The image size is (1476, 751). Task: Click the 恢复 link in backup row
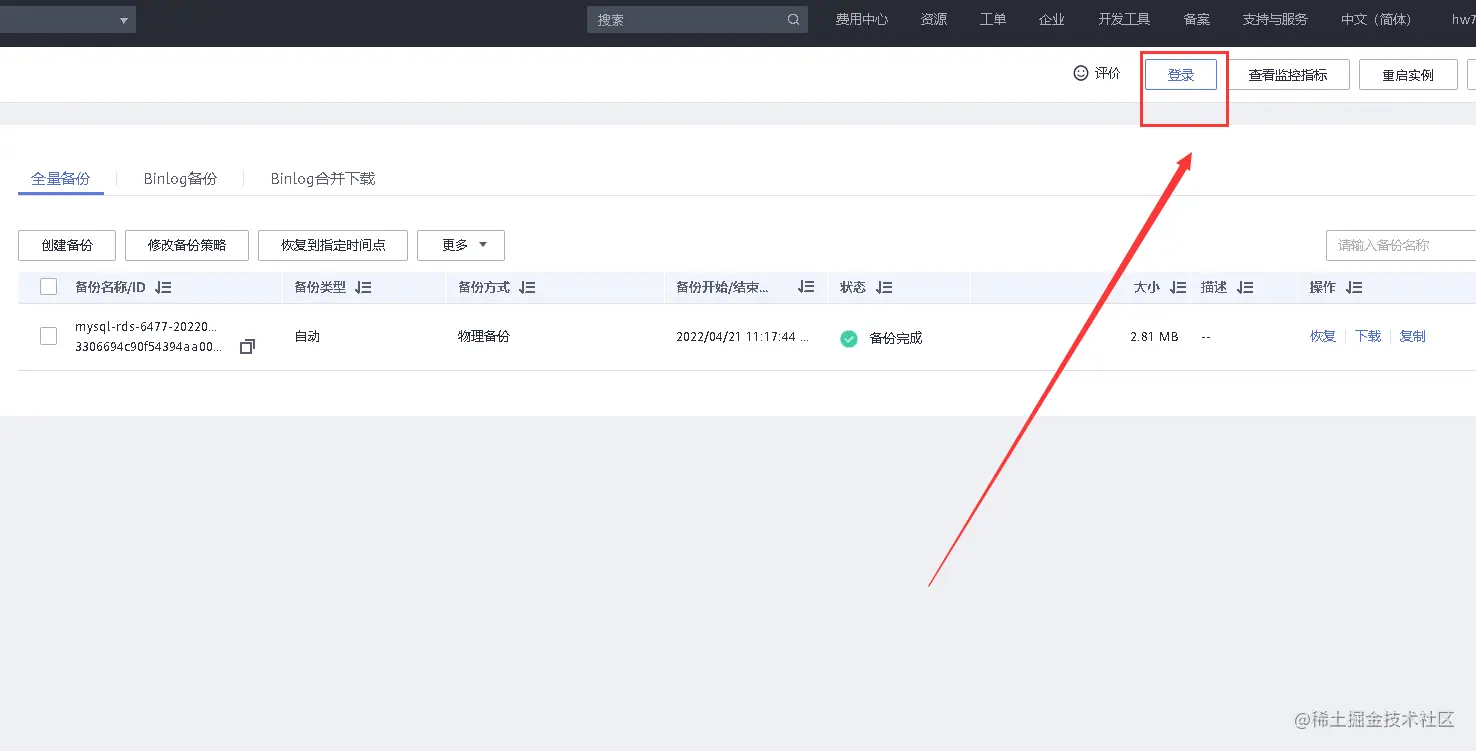1323,336
